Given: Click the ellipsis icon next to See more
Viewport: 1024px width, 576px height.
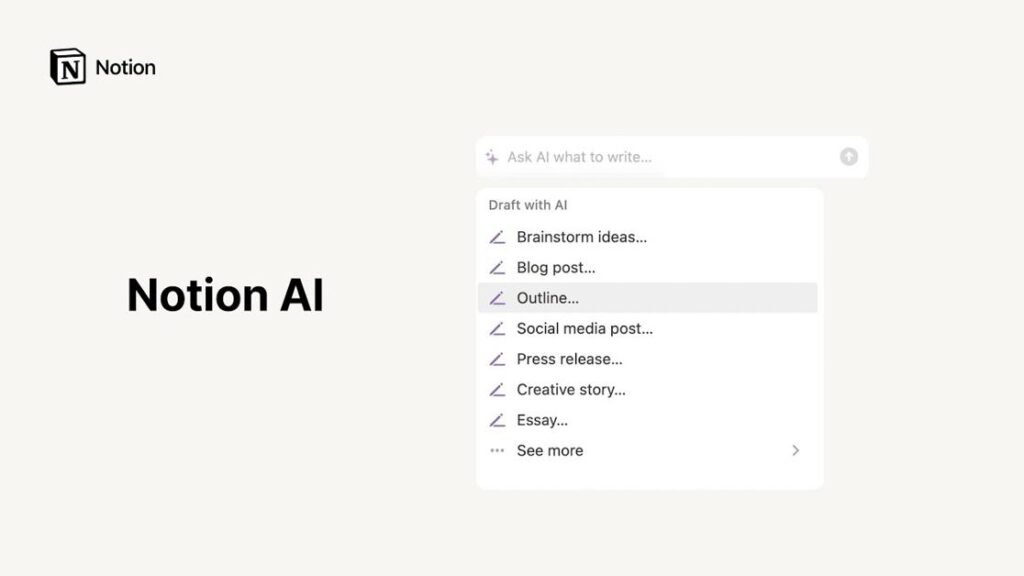Looking at the screenshot, I should pyautogui.click(x=497, y=450).
